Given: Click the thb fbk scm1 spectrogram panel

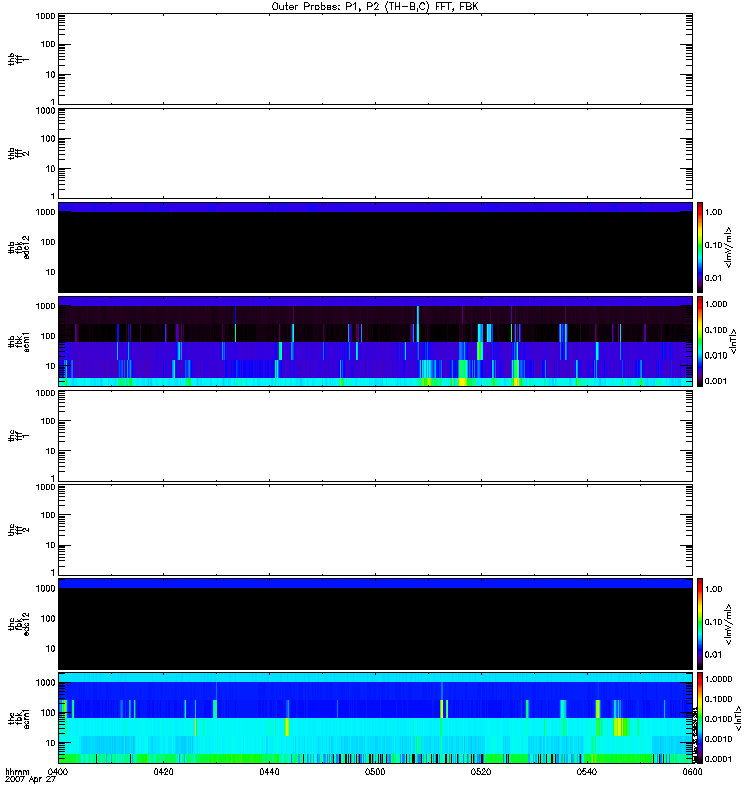Looking at the screenshot, I should pos(375,341).
